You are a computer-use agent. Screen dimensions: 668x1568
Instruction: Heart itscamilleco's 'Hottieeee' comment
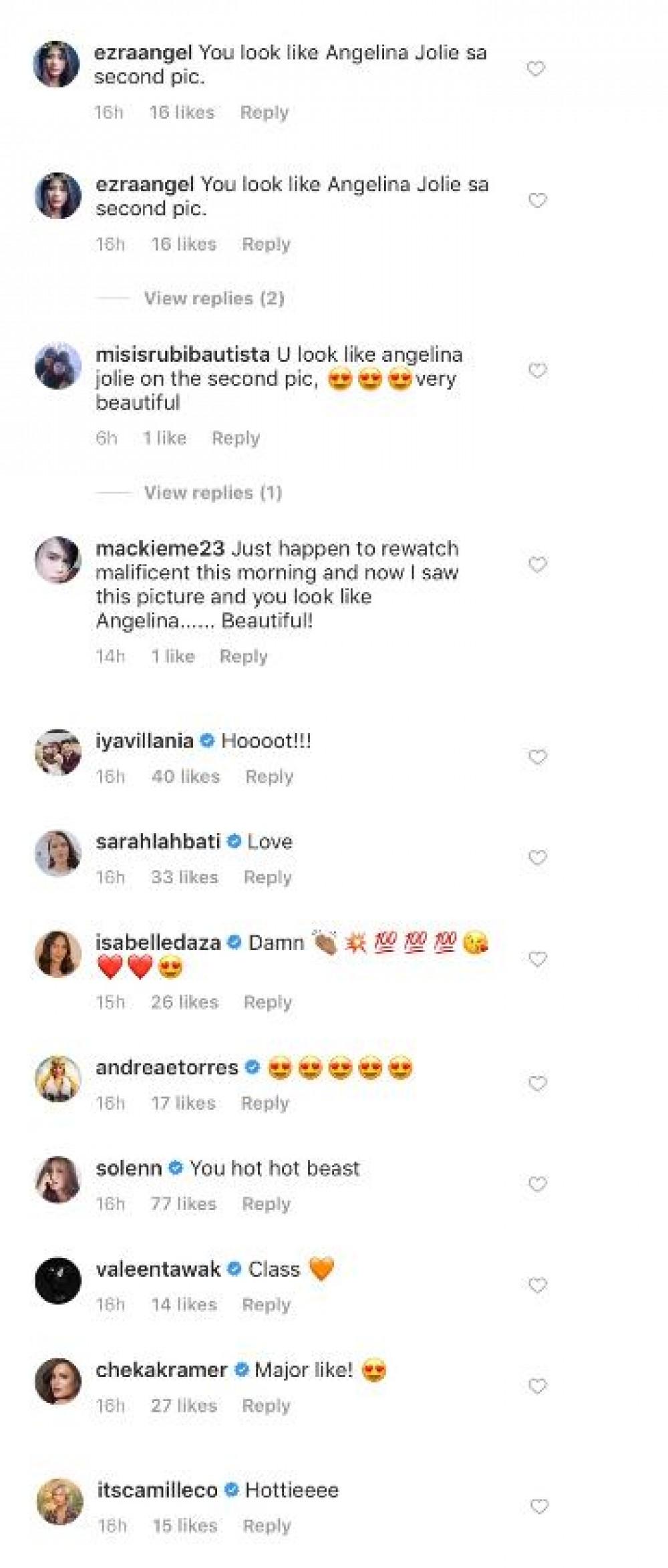[538, 1507]
